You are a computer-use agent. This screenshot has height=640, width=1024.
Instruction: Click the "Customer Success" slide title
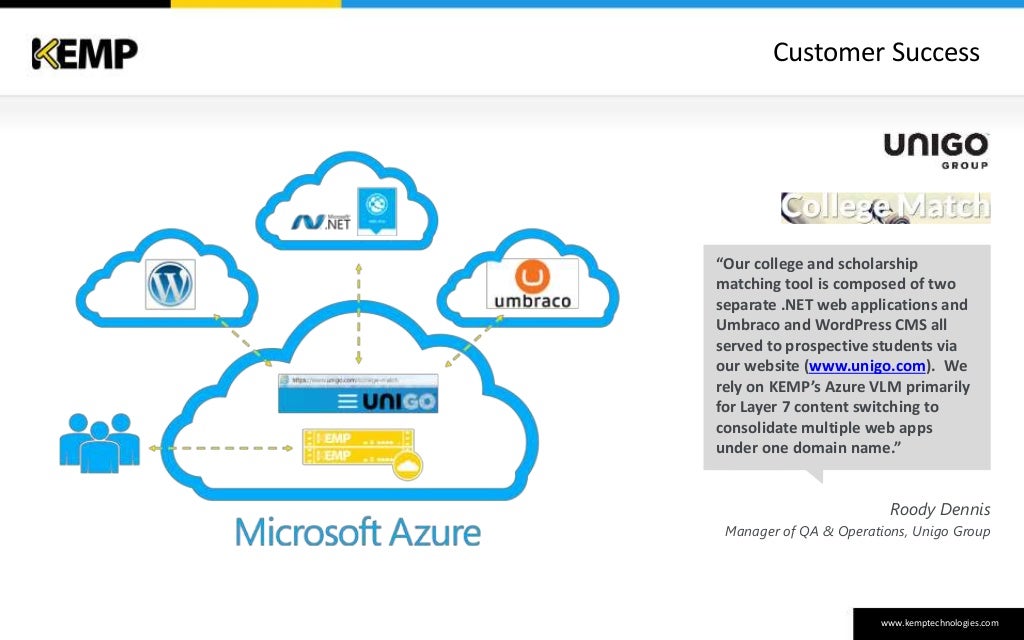click(876, 52)
